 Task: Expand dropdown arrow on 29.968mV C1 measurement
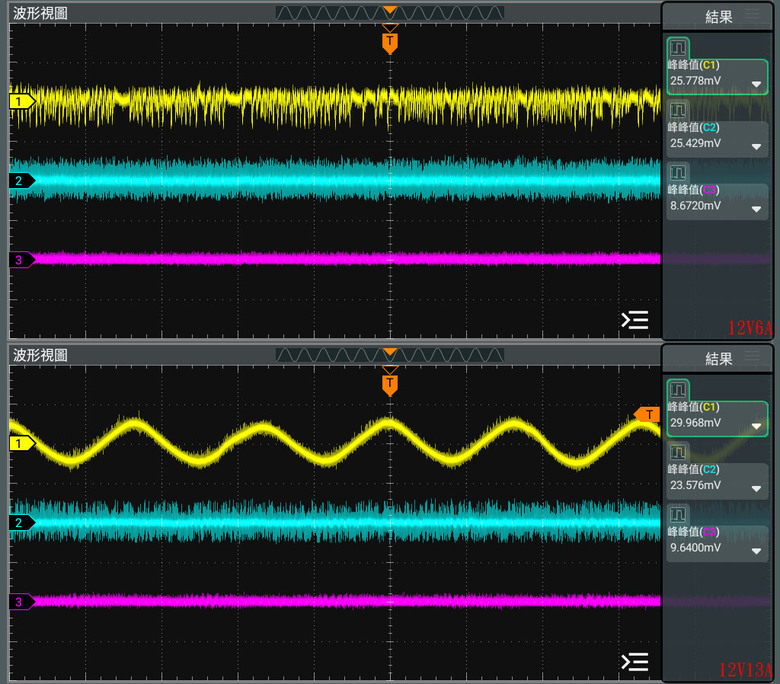click(756, 425)
